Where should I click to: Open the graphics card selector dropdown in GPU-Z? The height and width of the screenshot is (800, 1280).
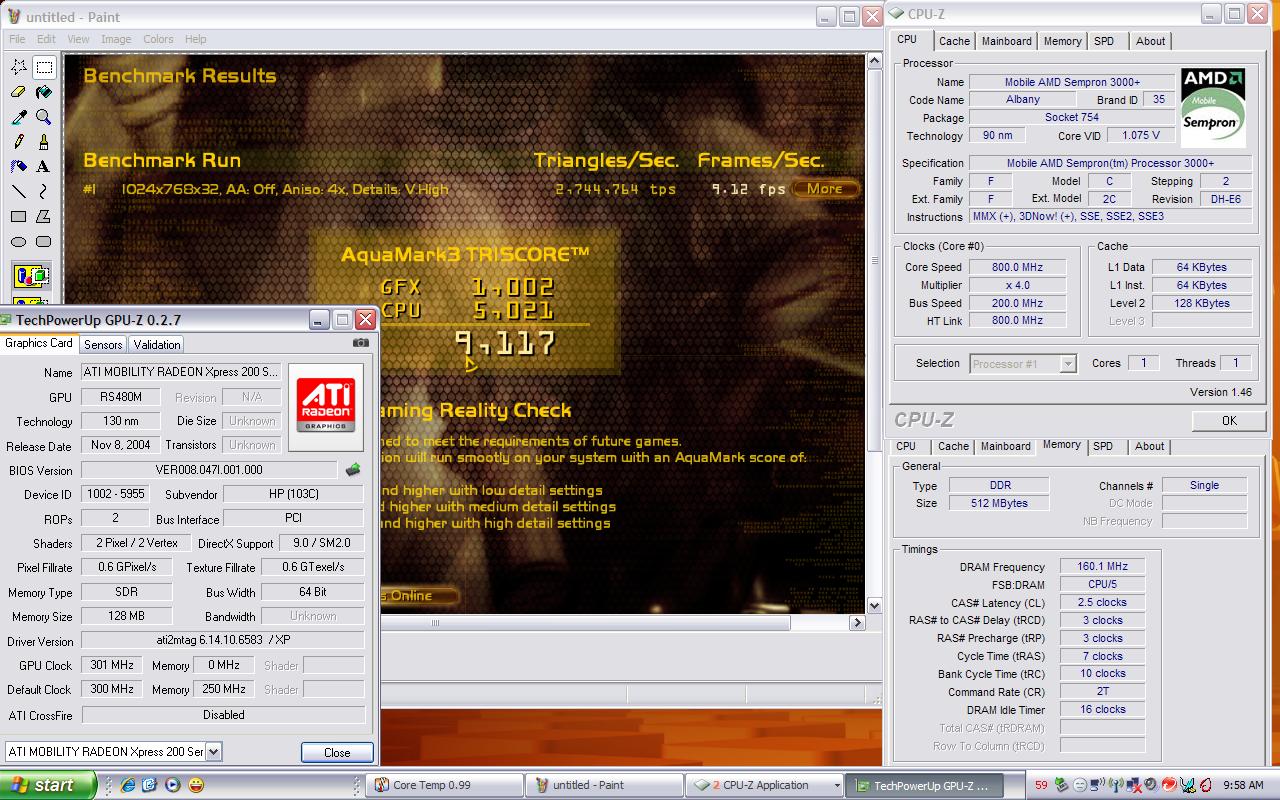point(213,751)
